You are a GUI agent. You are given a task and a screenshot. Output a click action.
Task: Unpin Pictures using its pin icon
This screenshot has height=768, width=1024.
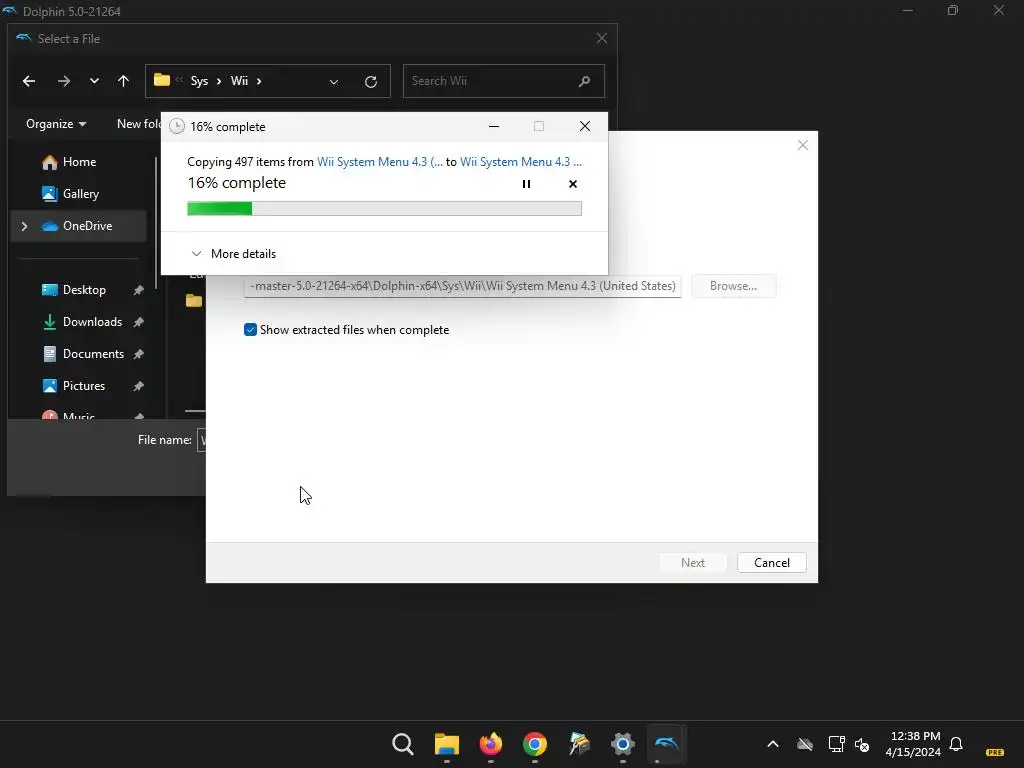coord(138,386)
